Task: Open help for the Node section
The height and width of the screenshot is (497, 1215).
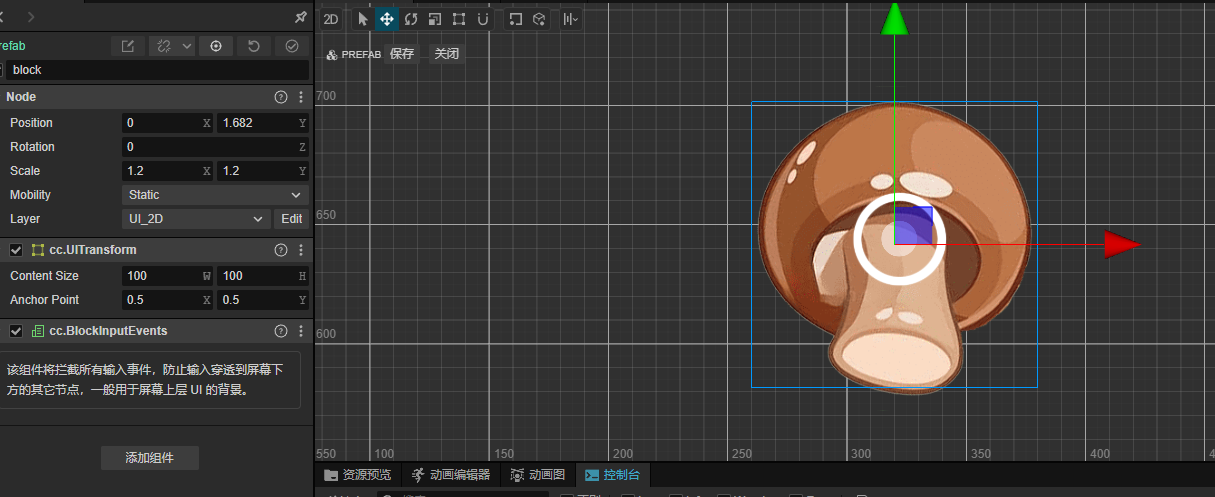Action: click(281, 97)
